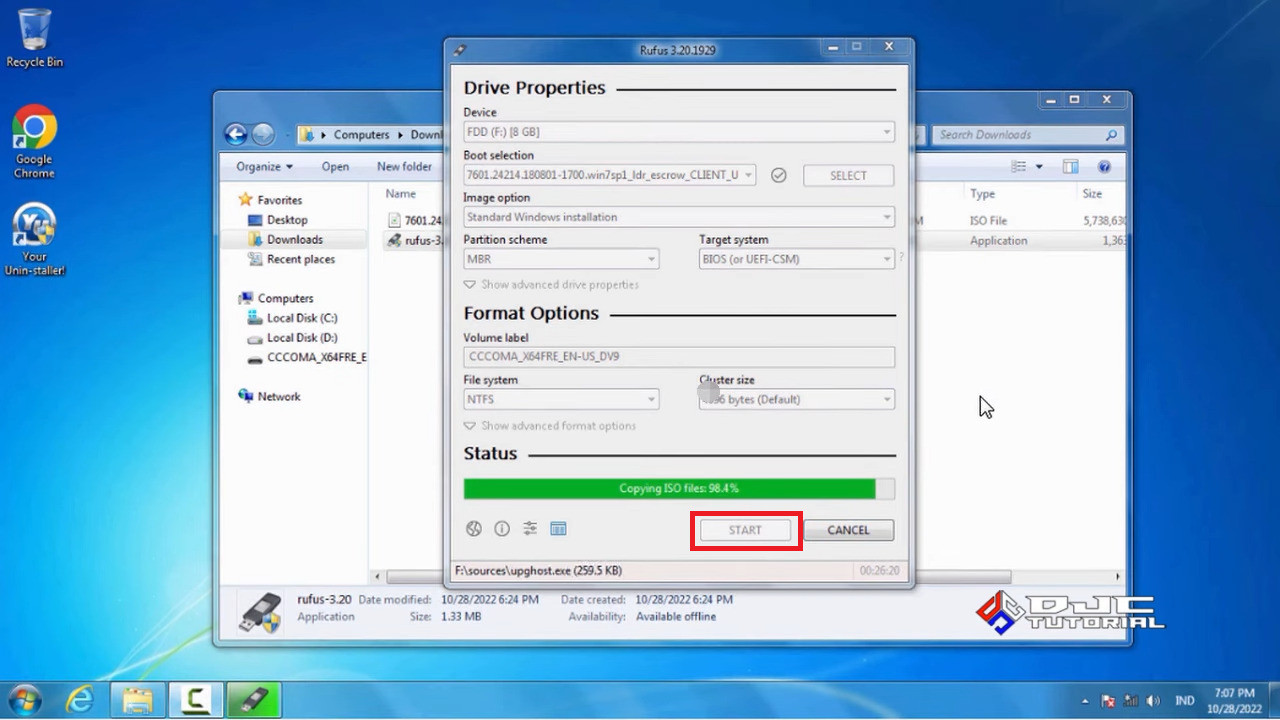1280x720 pixels.
Task: Switch to Camtasia taskbar icon
Action: tap(196, 699)
